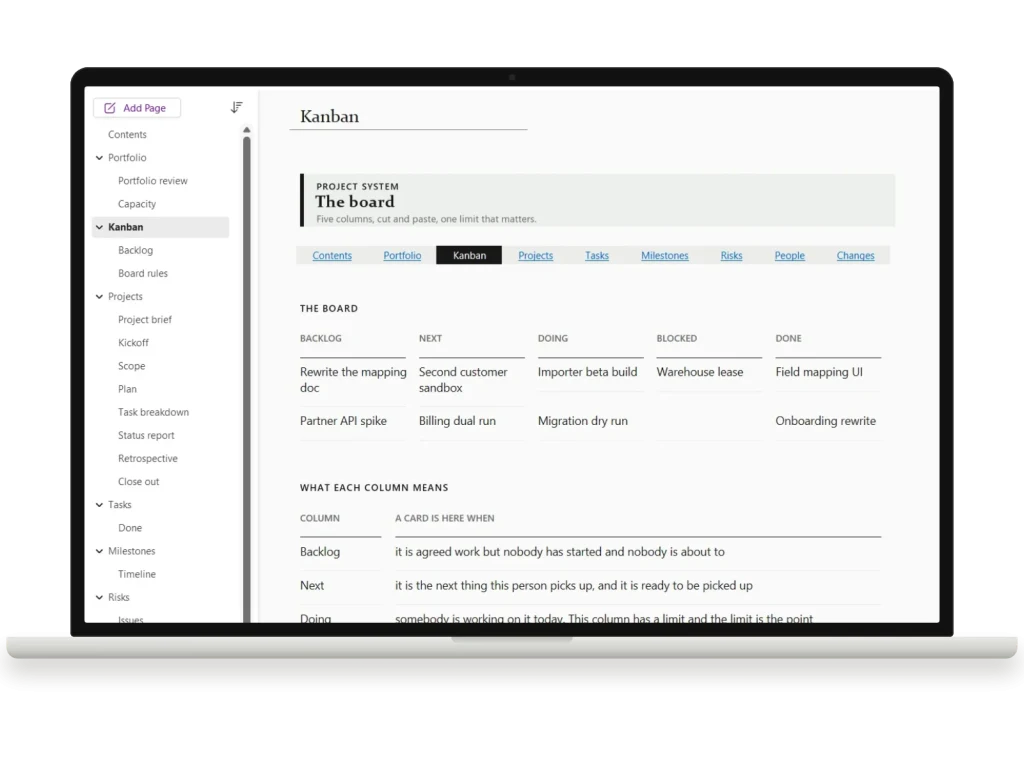Collapse the Milestones section chevron
This screenshot has width=1024, height=768.
tap(99, 551)
